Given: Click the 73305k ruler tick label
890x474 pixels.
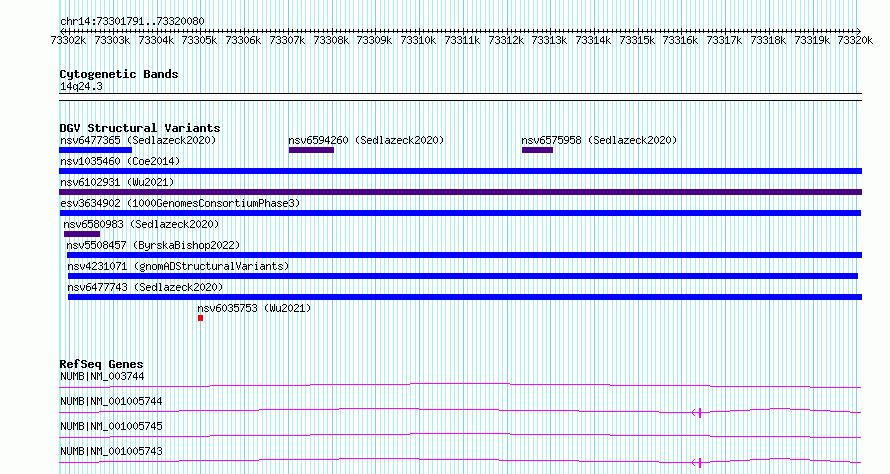Looking at the screenshot, I should tap(199, 40).
